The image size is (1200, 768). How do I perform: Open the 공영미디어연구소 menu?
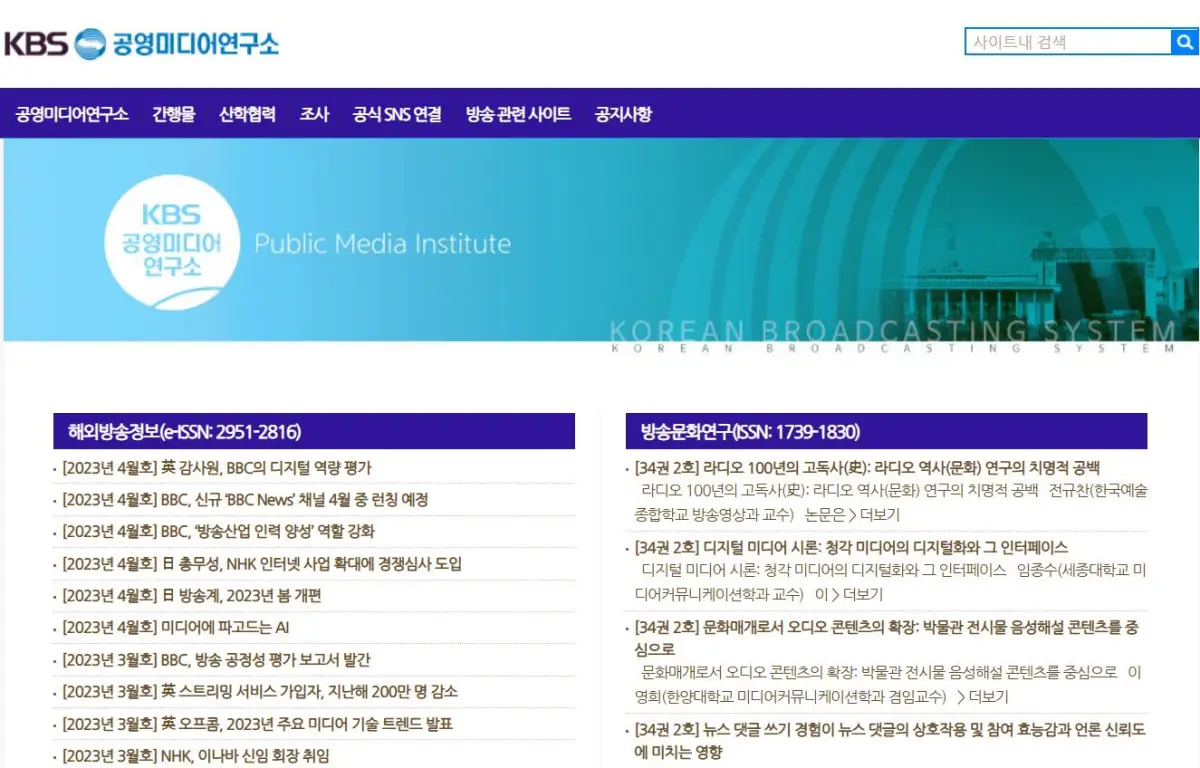coord(71,114)
